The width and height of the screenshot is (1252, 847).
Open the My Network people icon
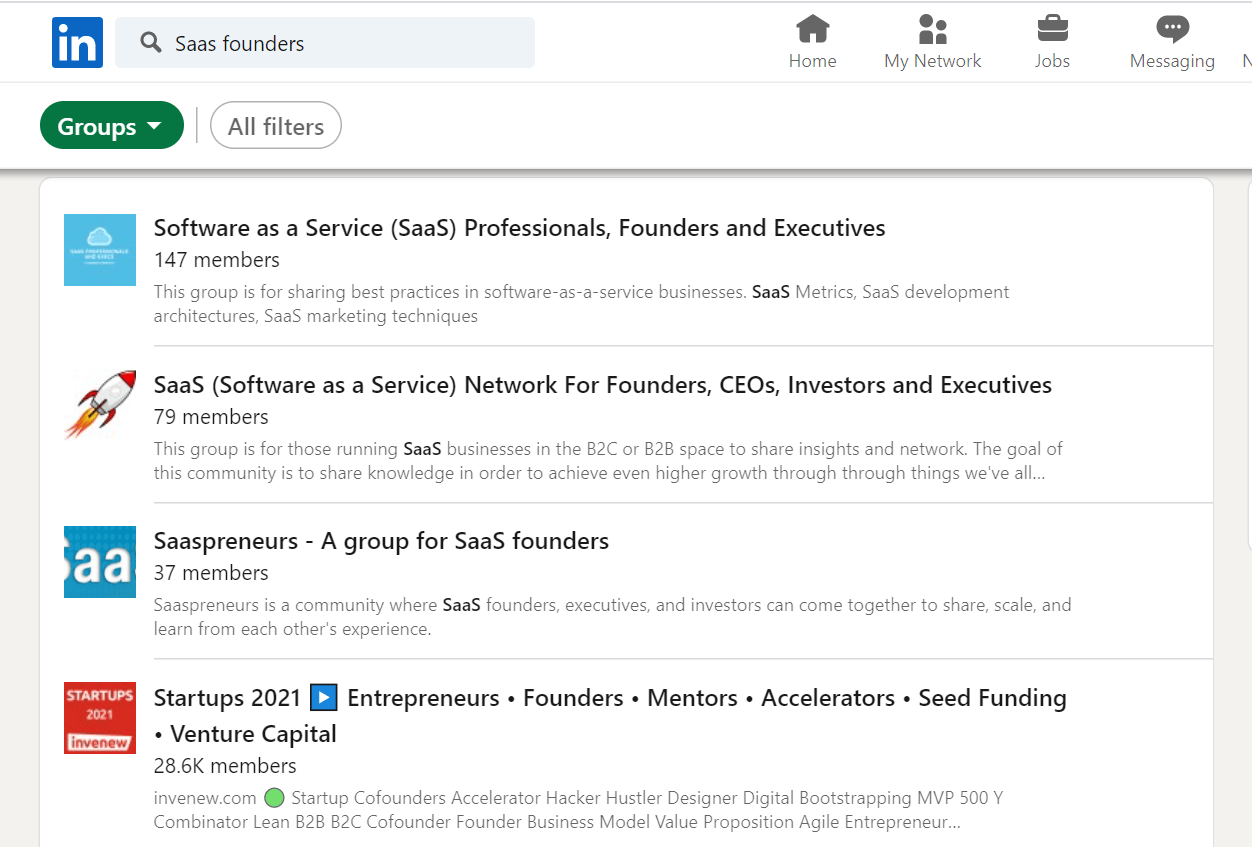pos(932,29)
